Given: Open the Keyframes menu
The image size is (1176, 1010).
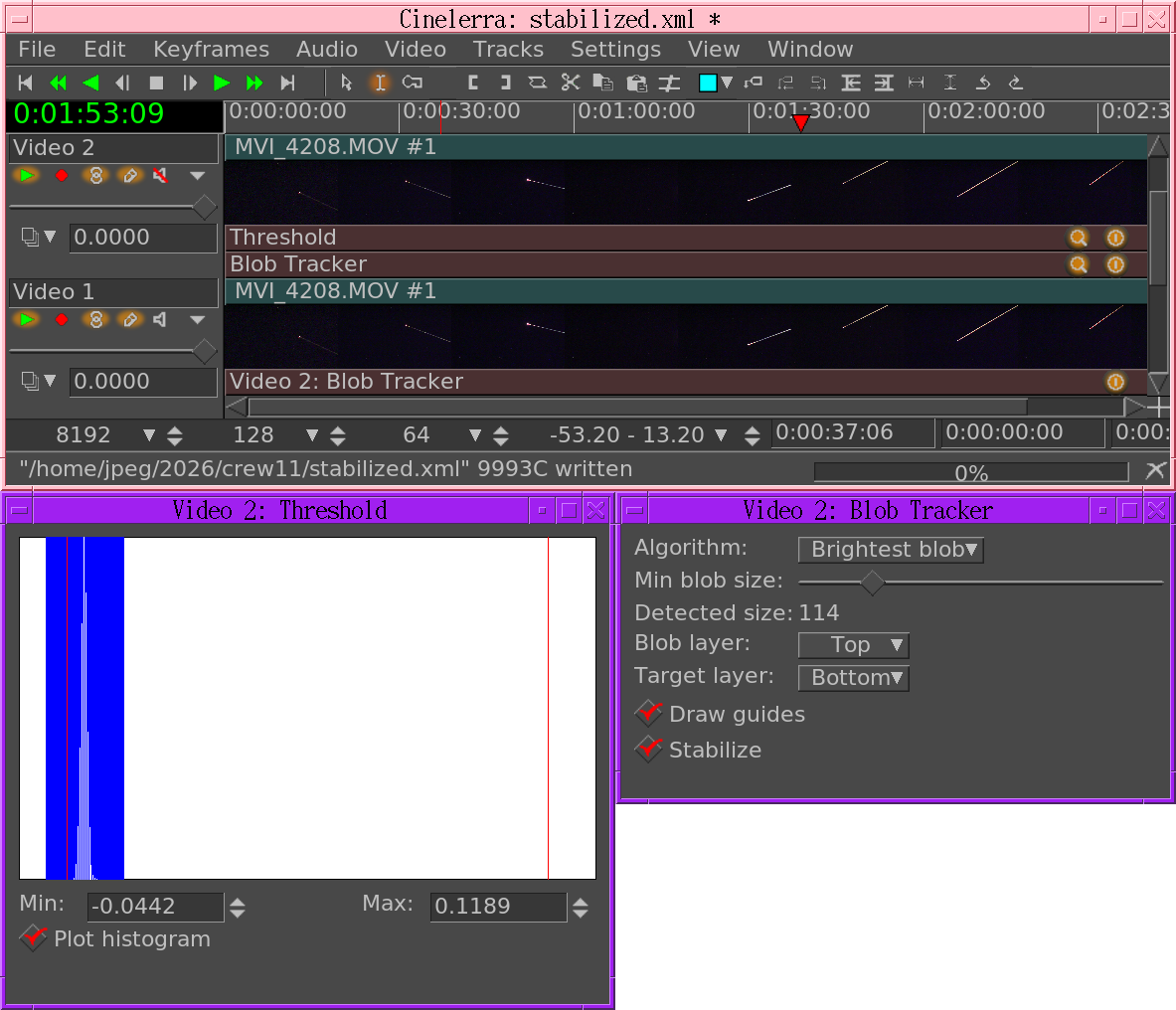Looking at the screenshot, I should (211, 50).
